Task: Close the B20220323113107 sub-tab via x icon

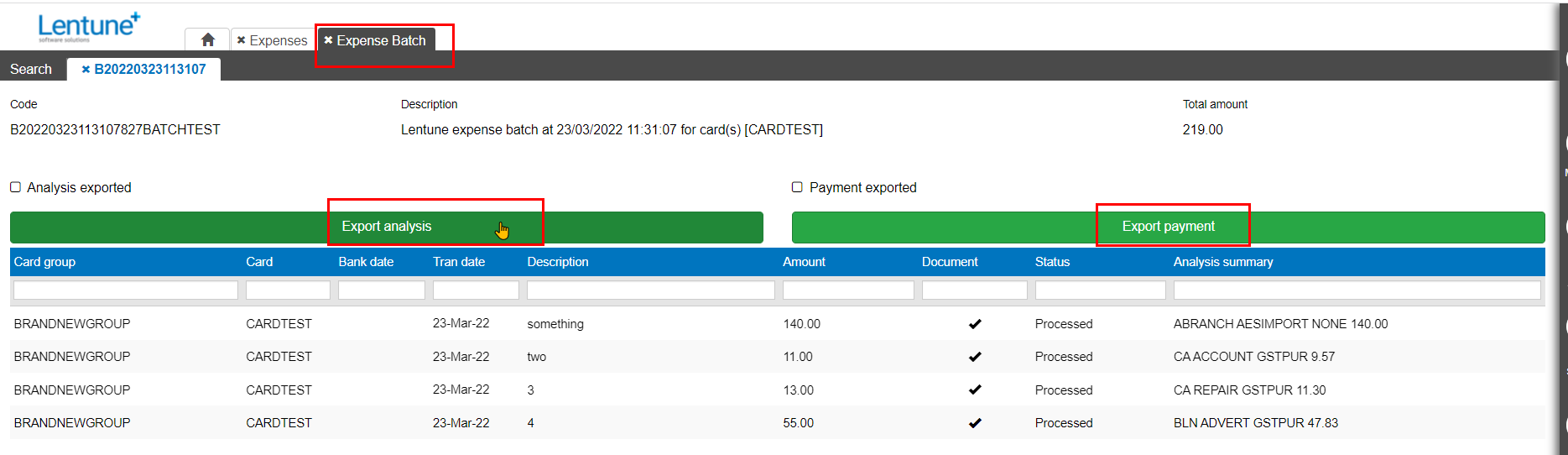Action: click(x=86, y=70)
